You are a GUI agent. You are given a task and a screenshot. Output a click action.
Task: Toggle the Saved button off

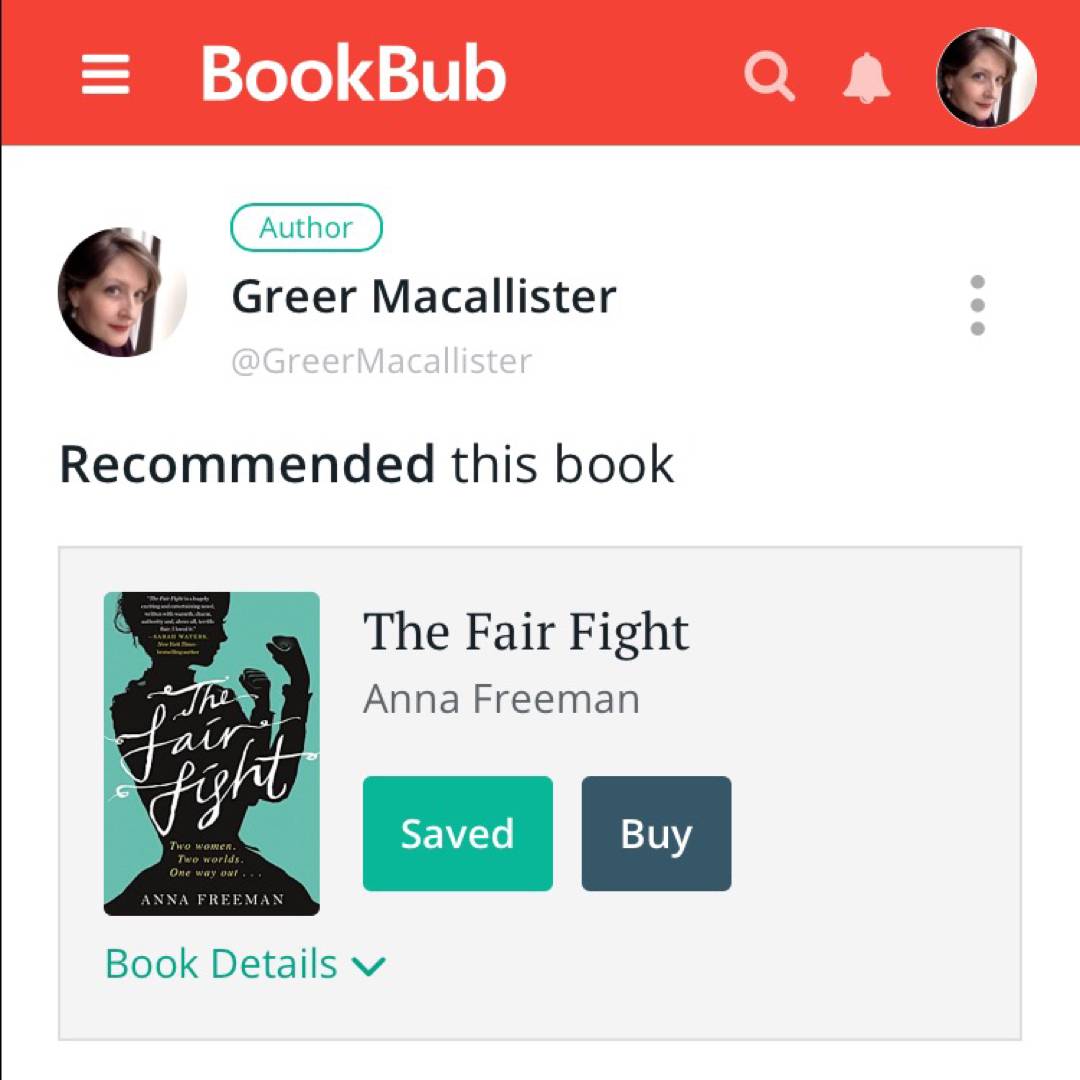(x=457, y=833)
